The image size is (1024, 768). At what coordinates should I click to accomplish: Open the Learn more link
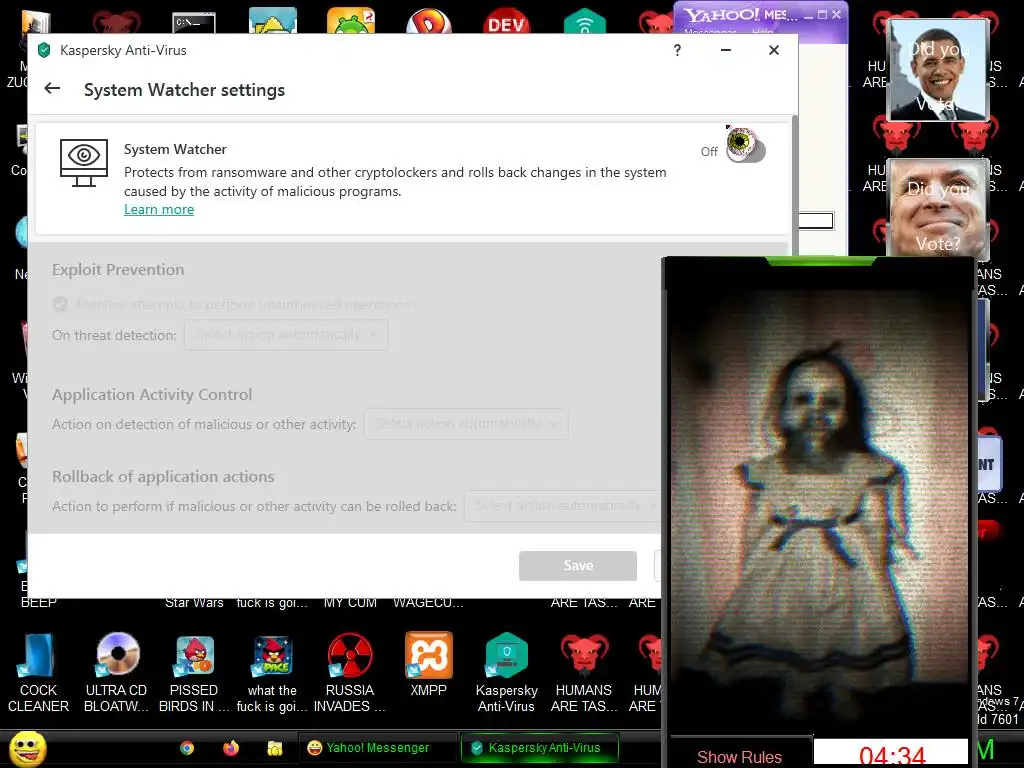[159, 210]
